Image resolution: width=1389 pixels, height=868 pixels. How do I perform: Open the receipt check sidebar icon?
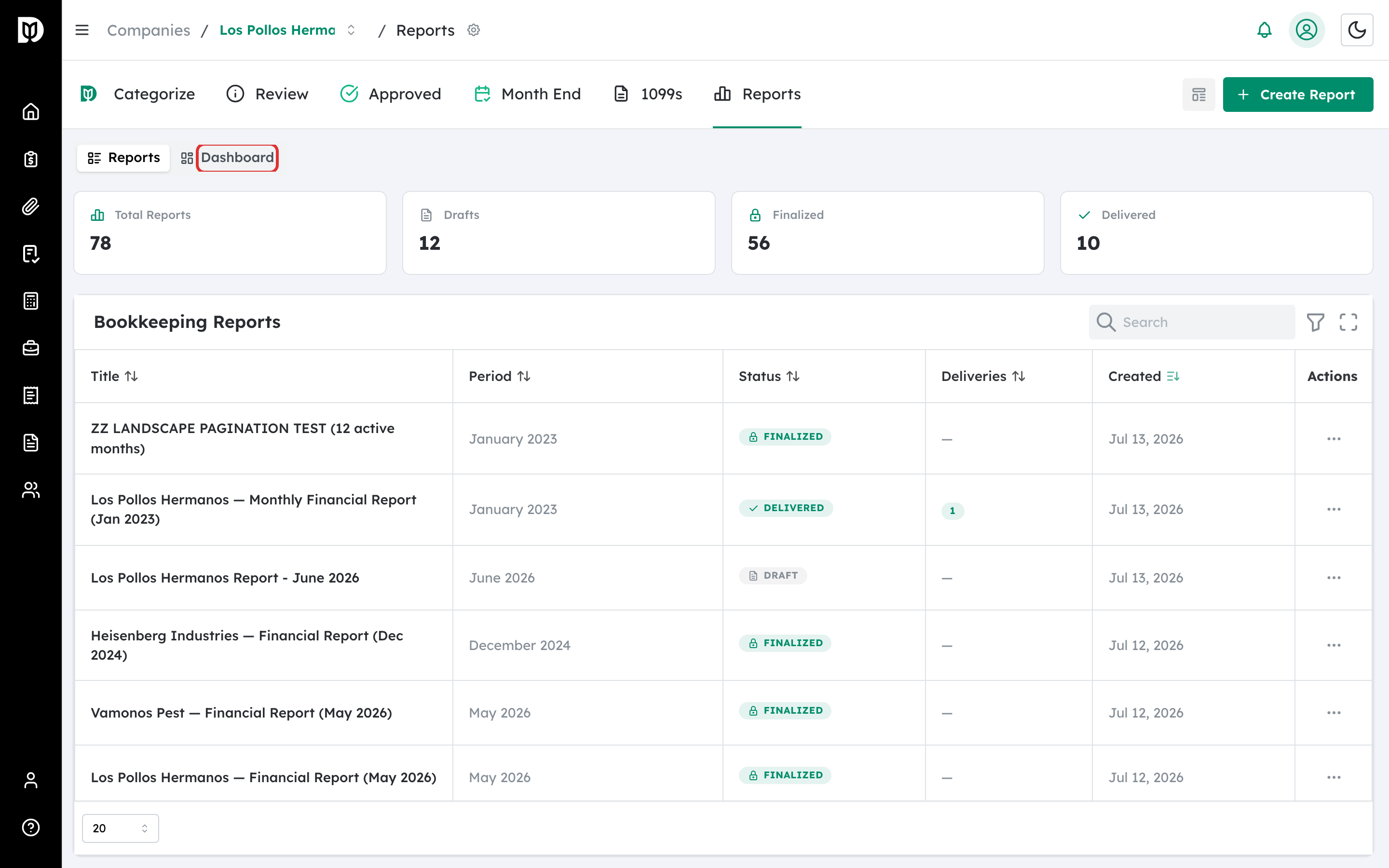pyautogui.click(x=30, y=254)
